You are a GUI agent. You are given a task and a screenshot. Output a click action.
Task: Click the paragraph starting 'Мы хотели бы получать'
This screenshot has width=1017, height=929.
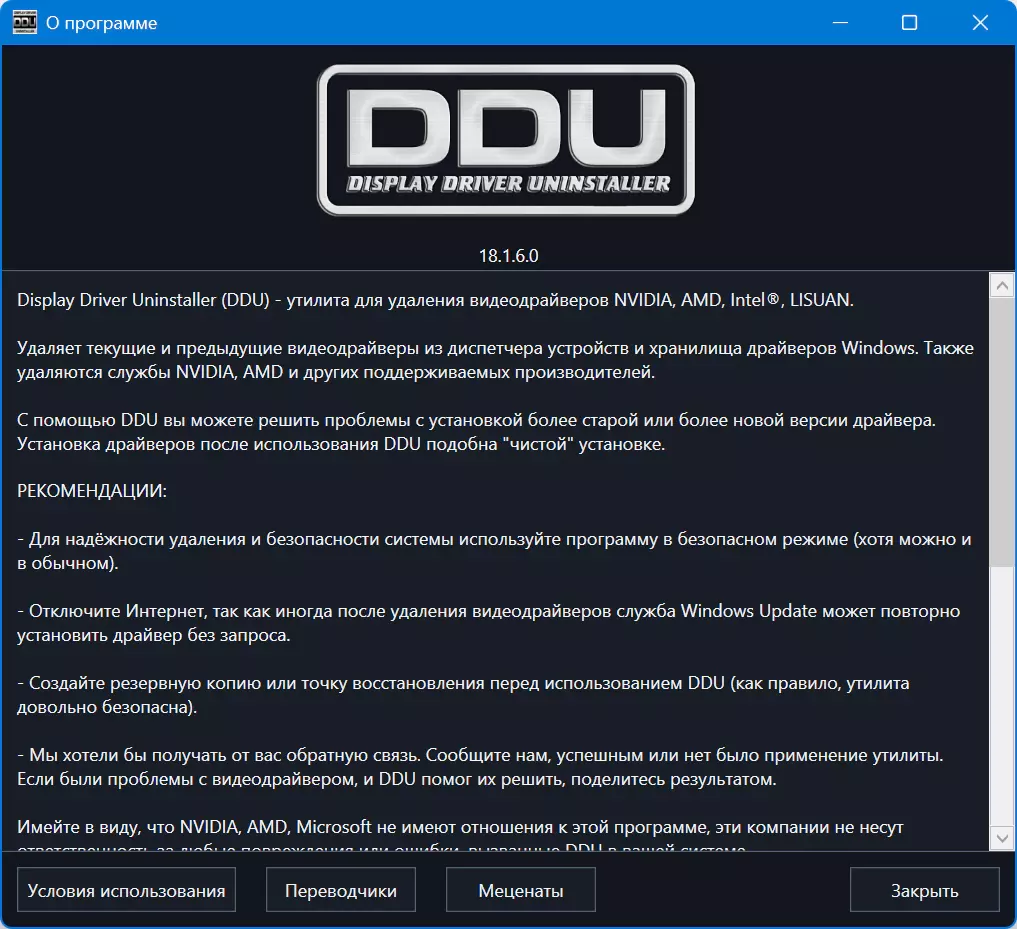[480, 767]
